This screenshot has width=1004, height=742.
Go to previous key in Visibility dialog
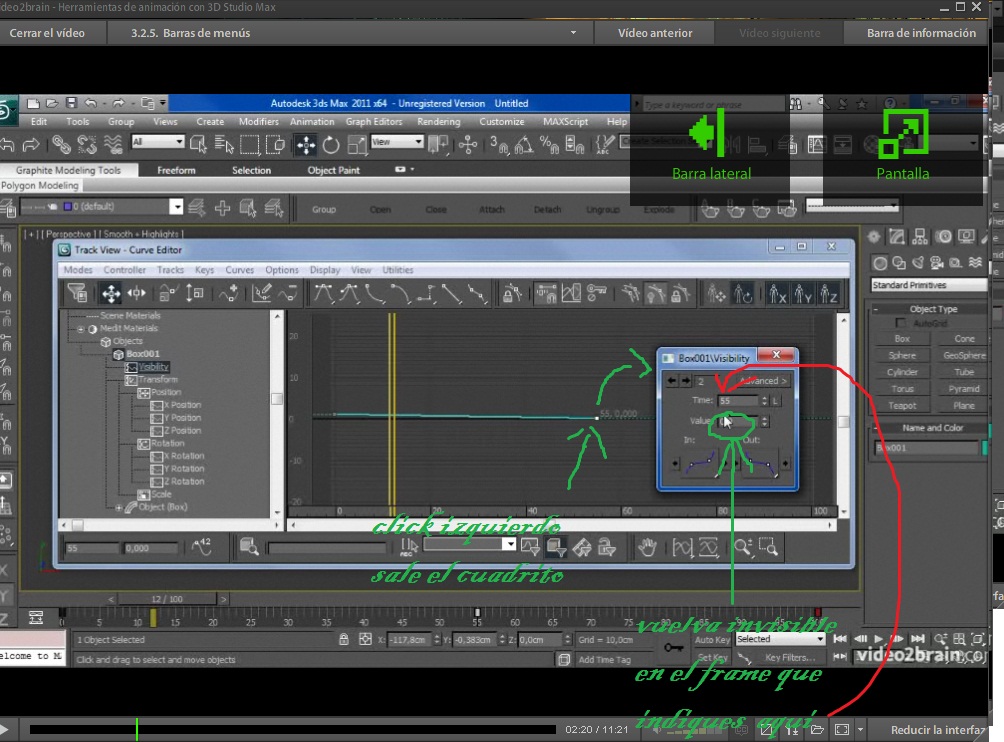click(671, 381)
